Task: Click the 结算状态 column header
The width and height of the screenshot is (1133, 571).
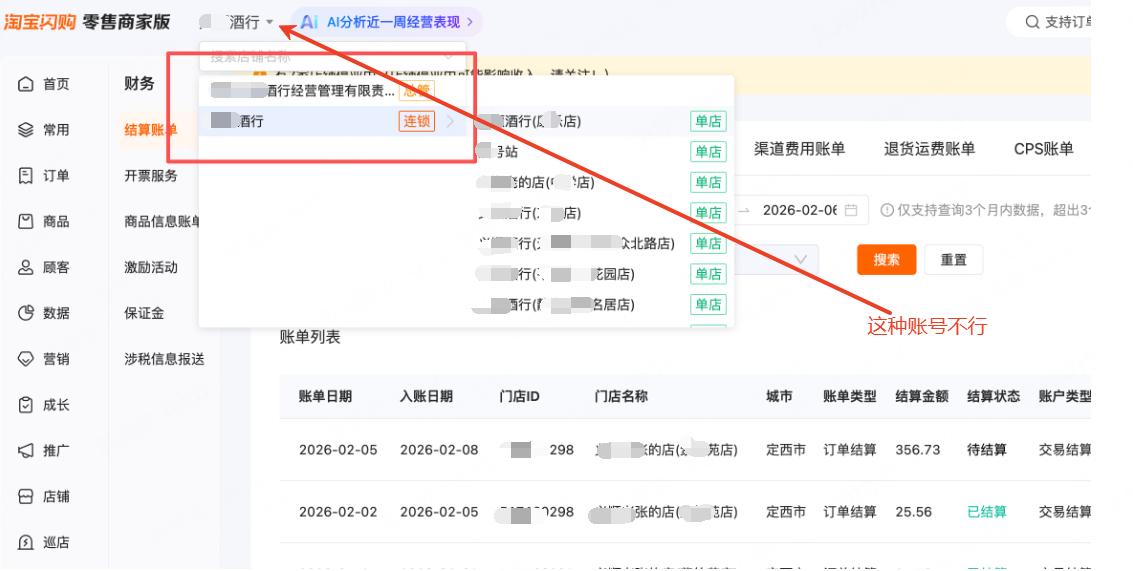Action: pos(994,396)
